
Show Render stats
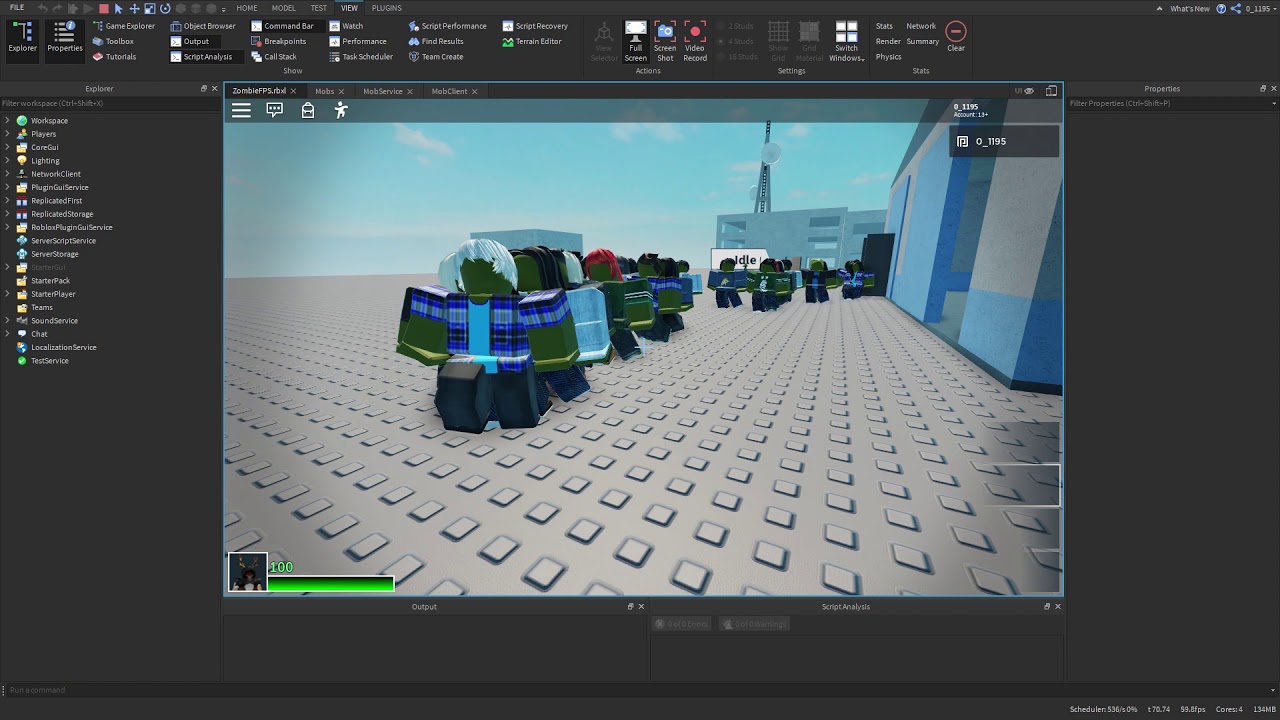(x=888, y=41)
